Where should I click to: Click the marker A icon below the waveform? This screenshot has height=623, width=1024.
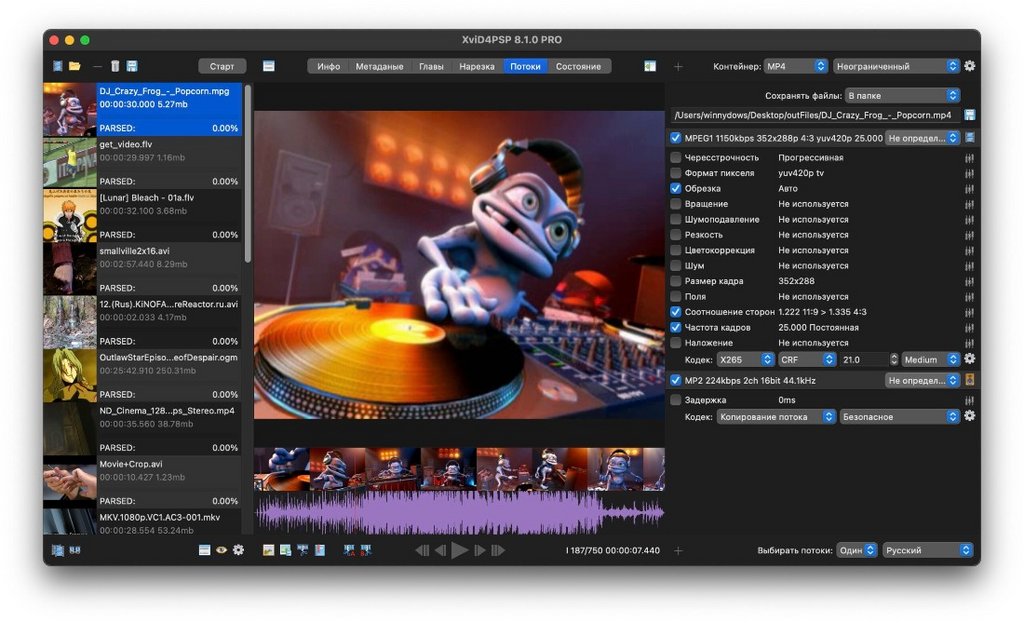pyautogui.click(x=349, y=550)
